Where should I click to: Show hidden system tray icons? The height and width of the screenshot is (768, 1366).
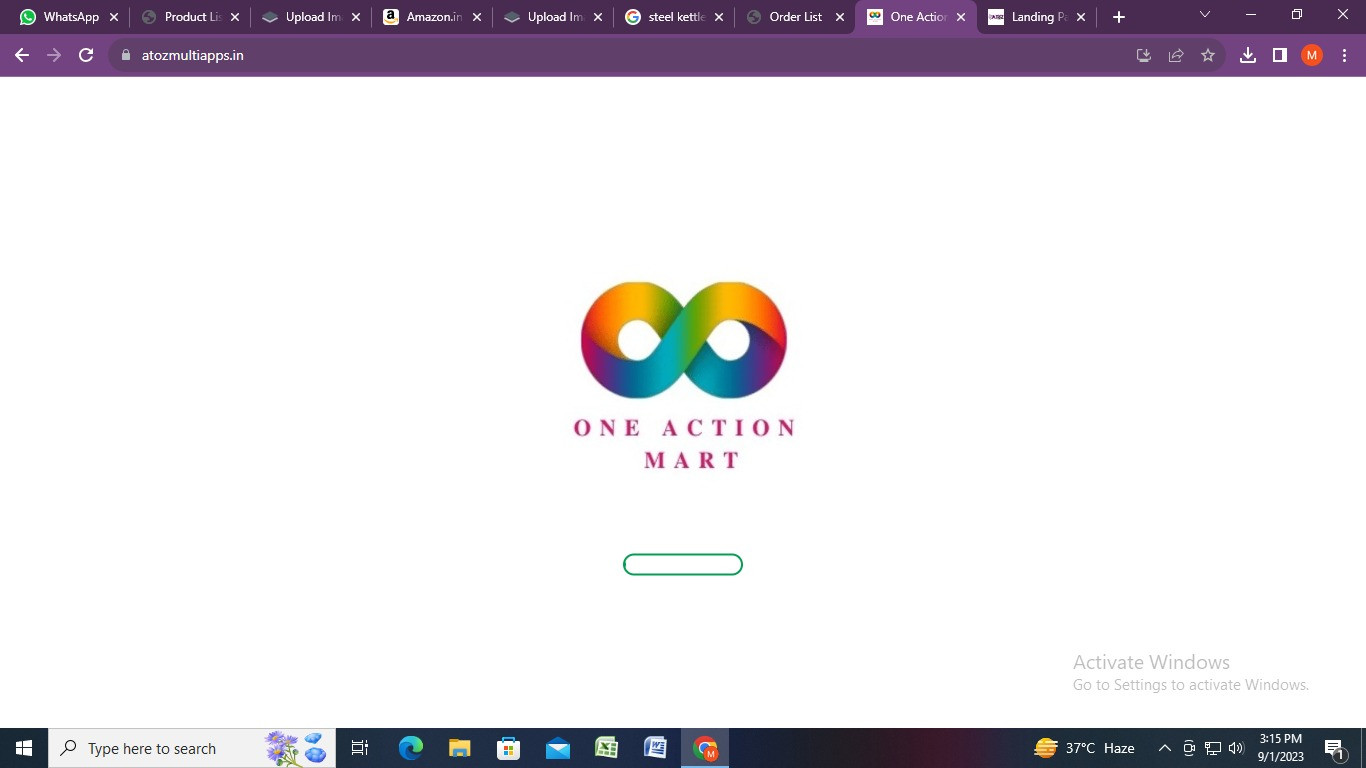coord(1164,748)
